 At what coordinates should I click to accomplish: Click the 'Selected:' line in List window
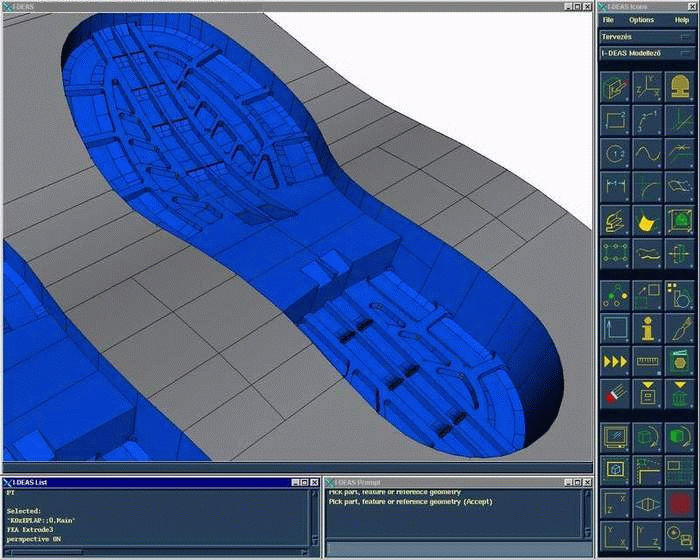[24, 511]
